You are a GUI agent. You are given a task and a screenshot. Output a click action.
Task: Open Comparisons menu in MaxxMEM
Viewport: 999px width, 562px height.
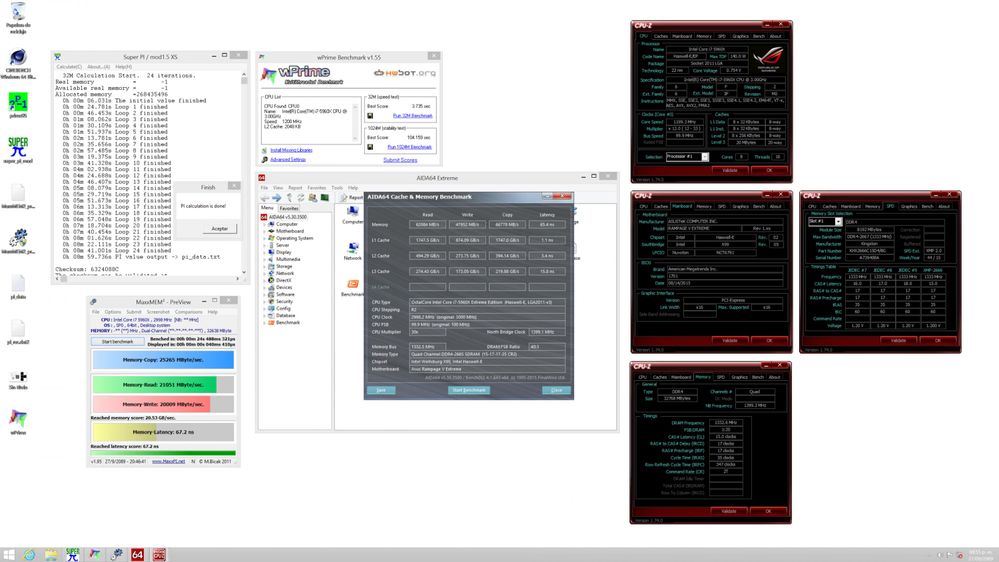click(189, 312)
